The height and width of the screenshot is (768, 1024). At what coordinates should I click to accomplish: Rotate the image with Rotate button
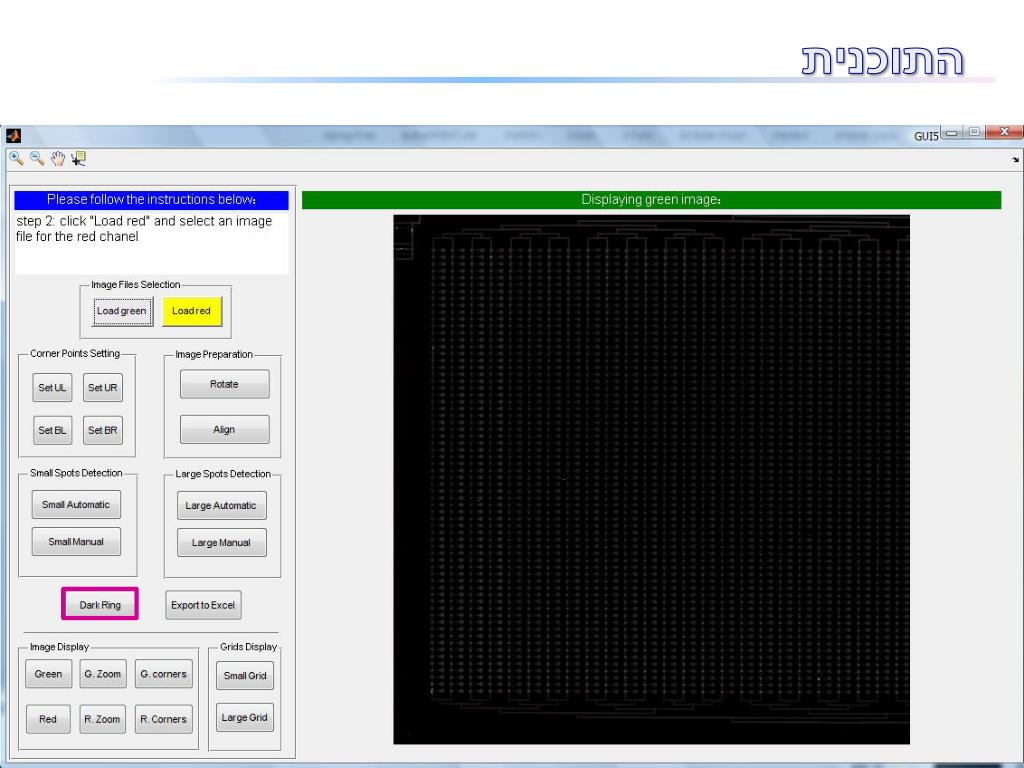[224, 384]
